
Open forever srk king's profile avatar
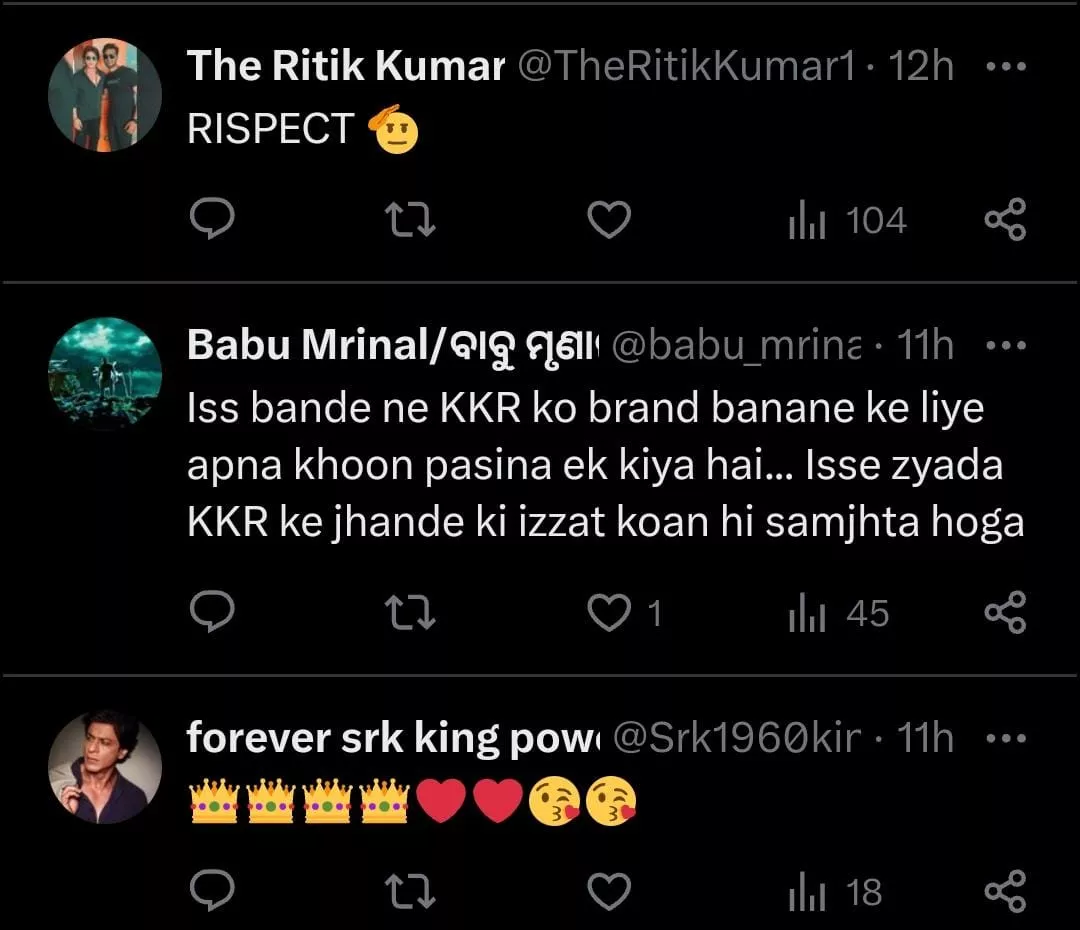click(105, 767)
